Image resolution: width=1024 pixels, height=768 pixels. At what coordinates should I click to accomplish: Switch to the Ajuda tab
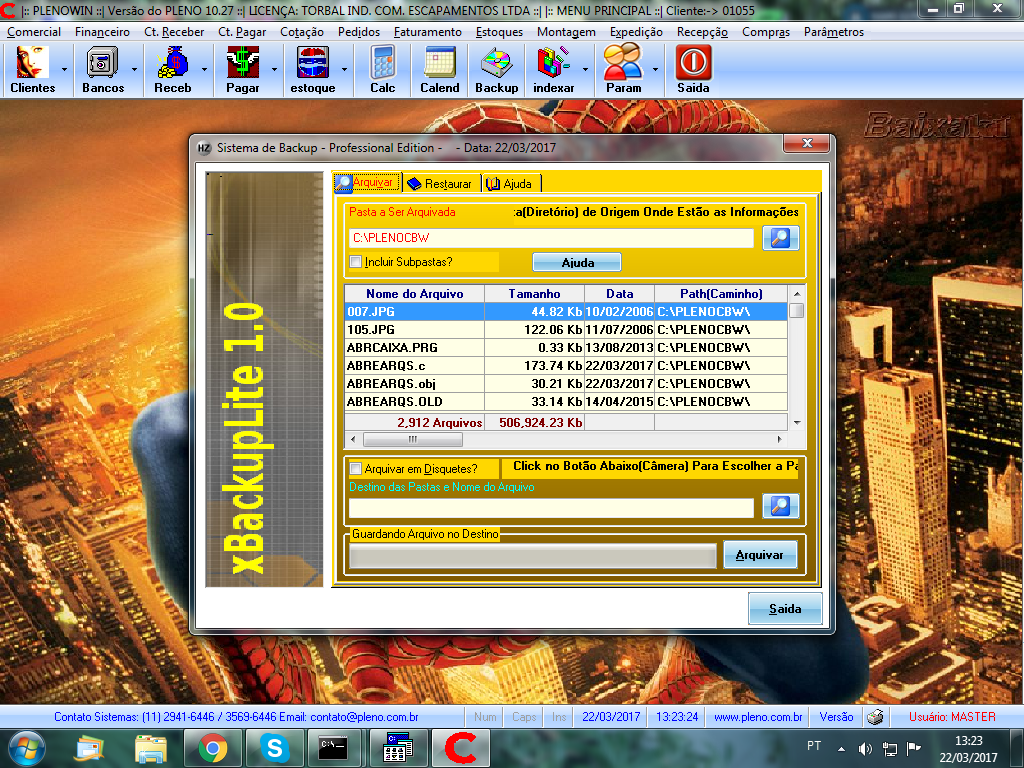[511, 184]
